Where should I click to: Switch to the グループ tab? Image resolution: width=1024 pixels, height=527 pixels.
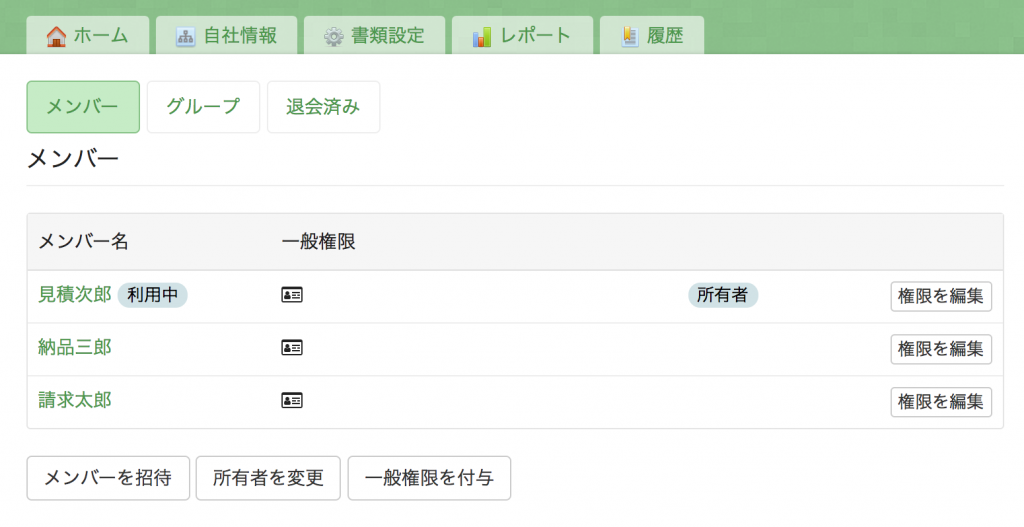203,107
